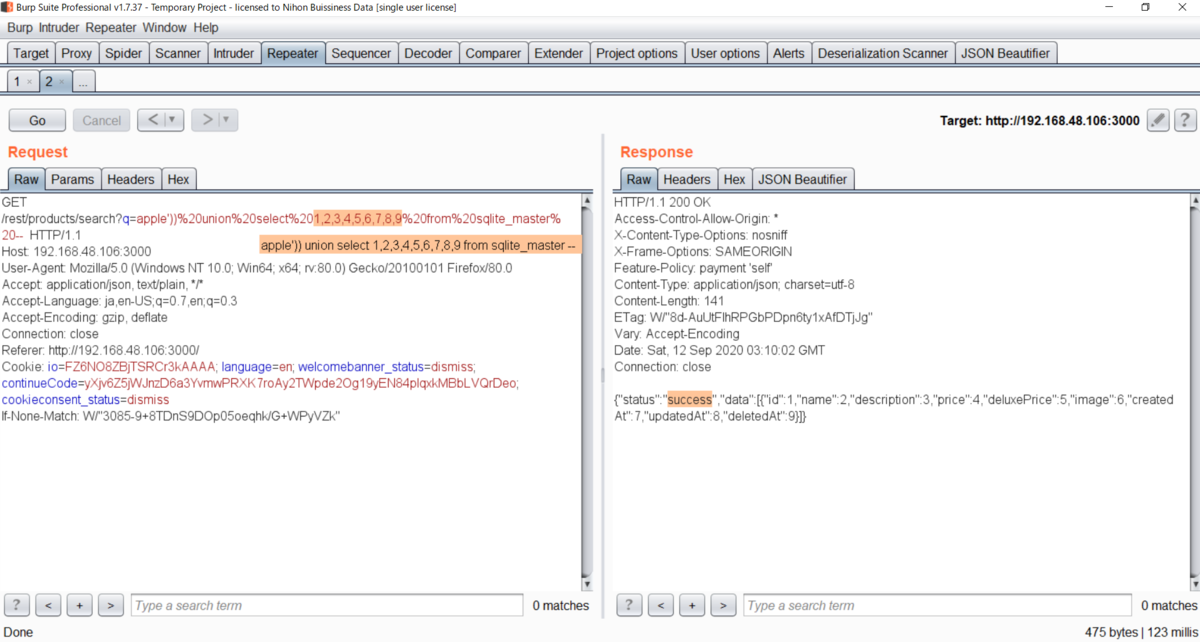The width and height of the screenshot is (1200, 642).
Task: Open the Burp menu
Action: click(18, 28)
